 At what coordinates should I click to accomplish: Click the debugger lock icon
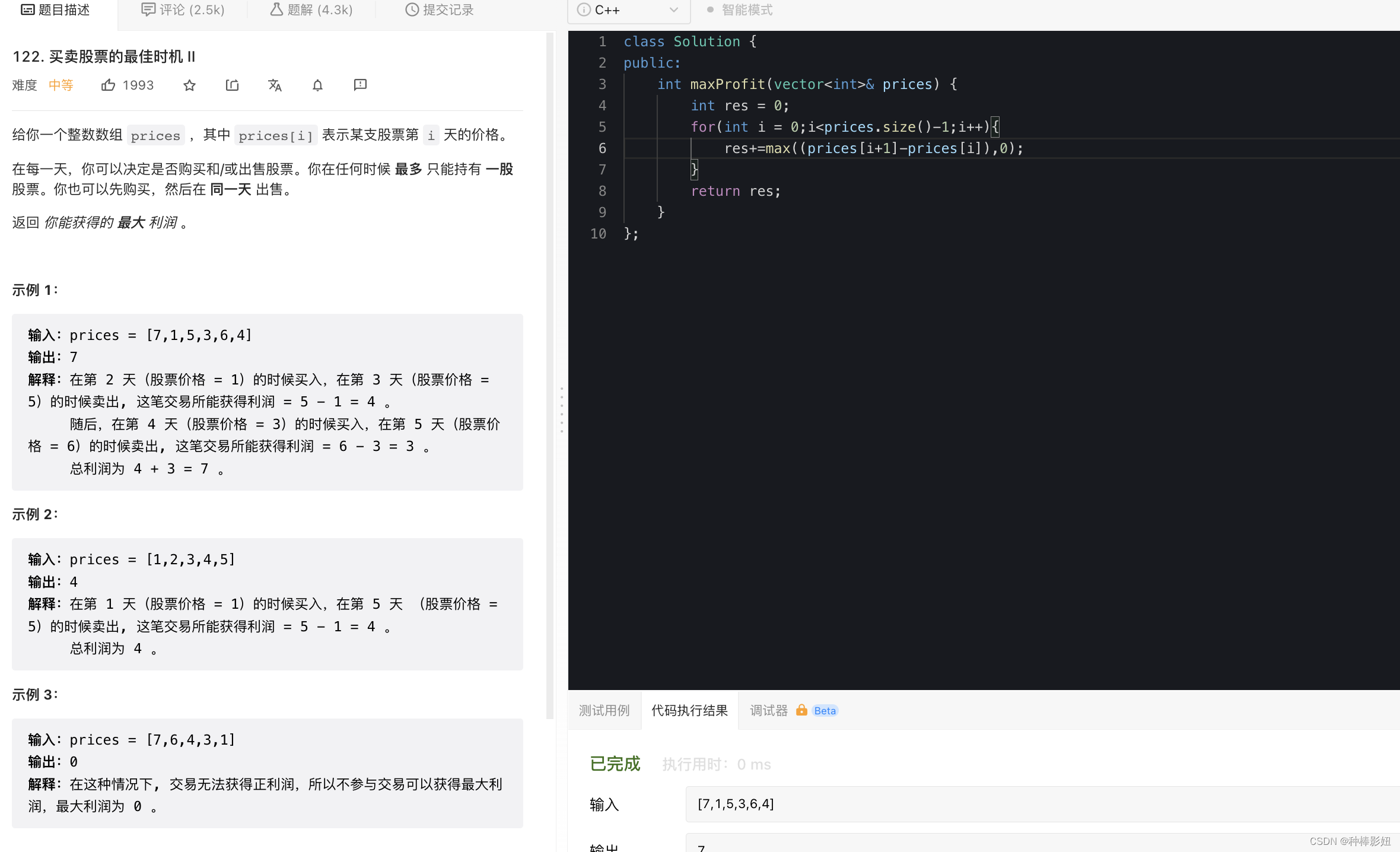click(801, 710)
